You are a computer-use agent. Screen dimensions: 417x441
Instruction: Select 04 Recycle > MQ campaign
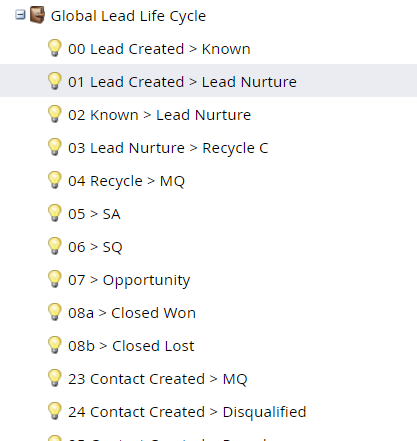pyautogui.click(x=126, y=181)
